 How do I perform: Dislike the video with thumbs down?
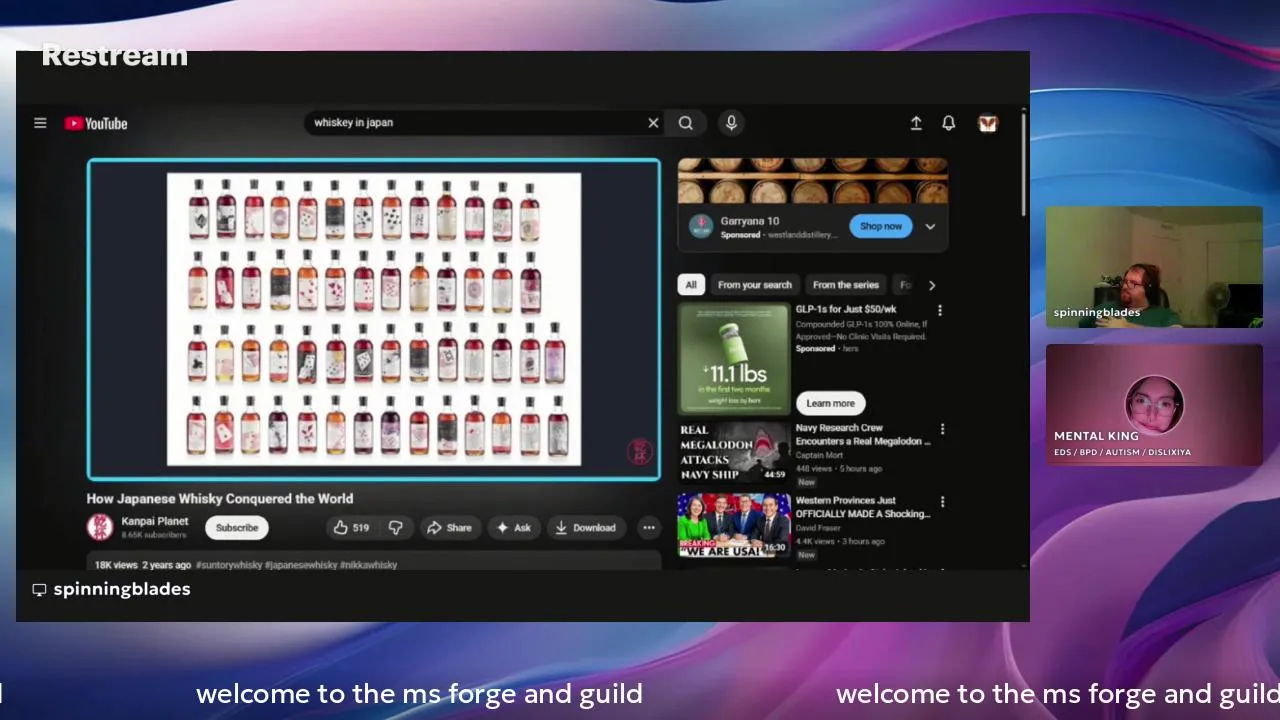click(x=396, y=528)
